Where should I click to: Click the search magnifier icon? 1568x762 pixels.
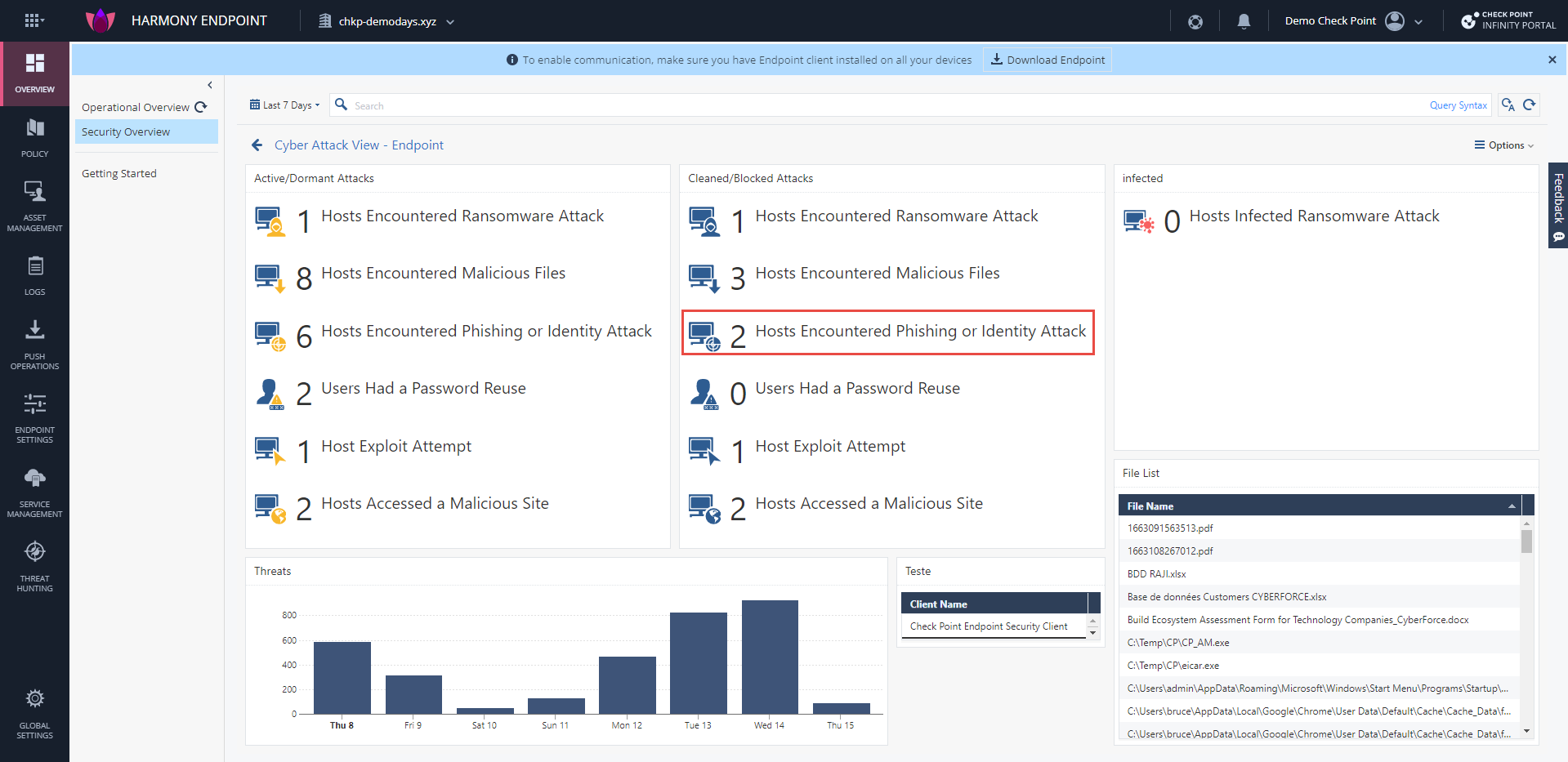click(x=342, y=105)
